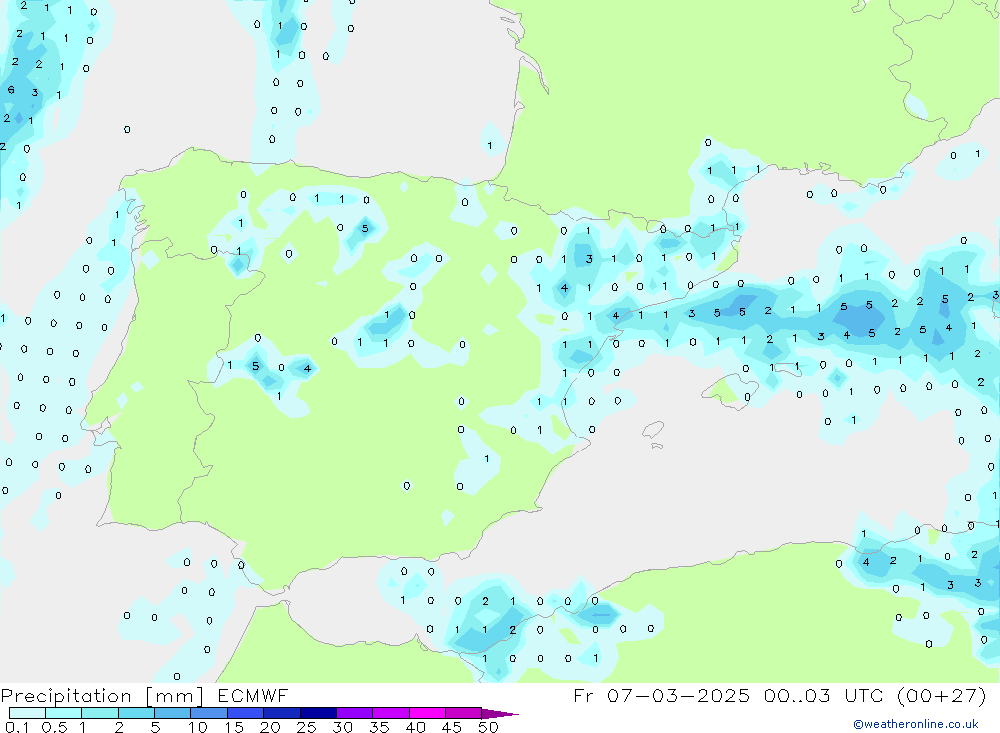This screenshot has height=733, width=1000.
Task: Click the '07-03-2025' date text
Action: [678, 695]
